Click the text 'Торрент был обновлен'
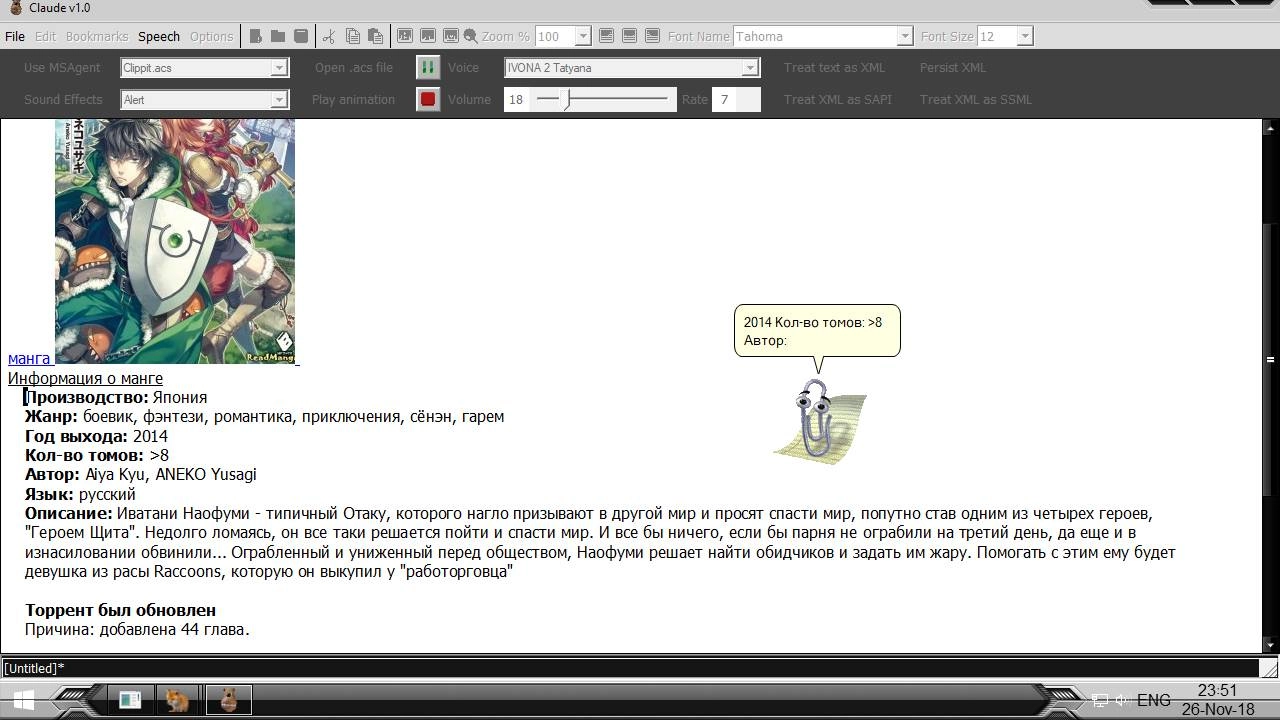This screenshot has width=1280, height=720. [x=120, y=610]
